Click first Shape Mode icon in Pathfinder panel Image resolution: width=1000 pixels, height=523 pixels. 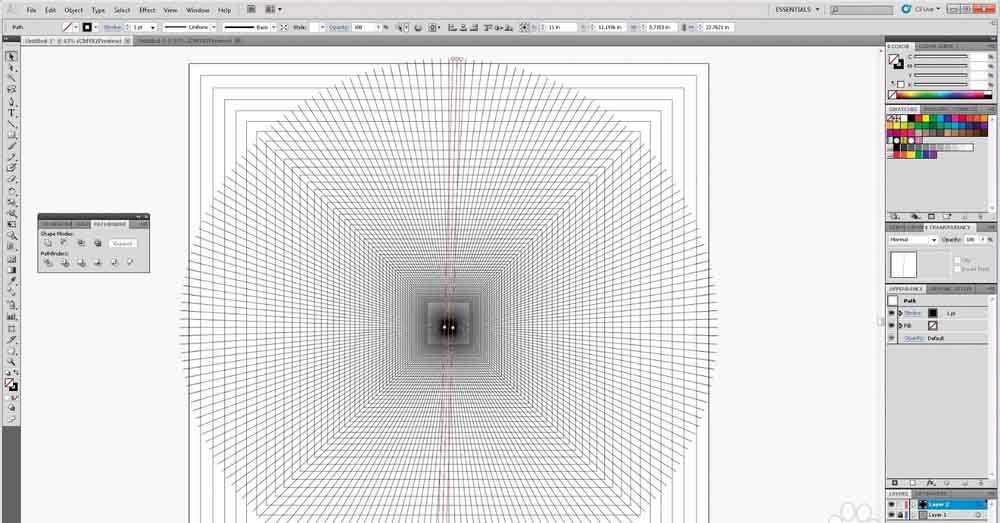pyautogui.click(x=48, y=243)
